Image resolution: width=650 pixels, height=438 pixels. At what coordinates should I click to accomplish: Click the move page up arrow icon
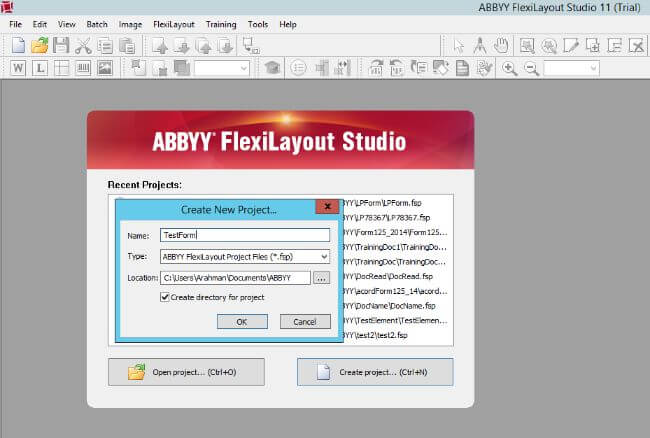(160, 46)
